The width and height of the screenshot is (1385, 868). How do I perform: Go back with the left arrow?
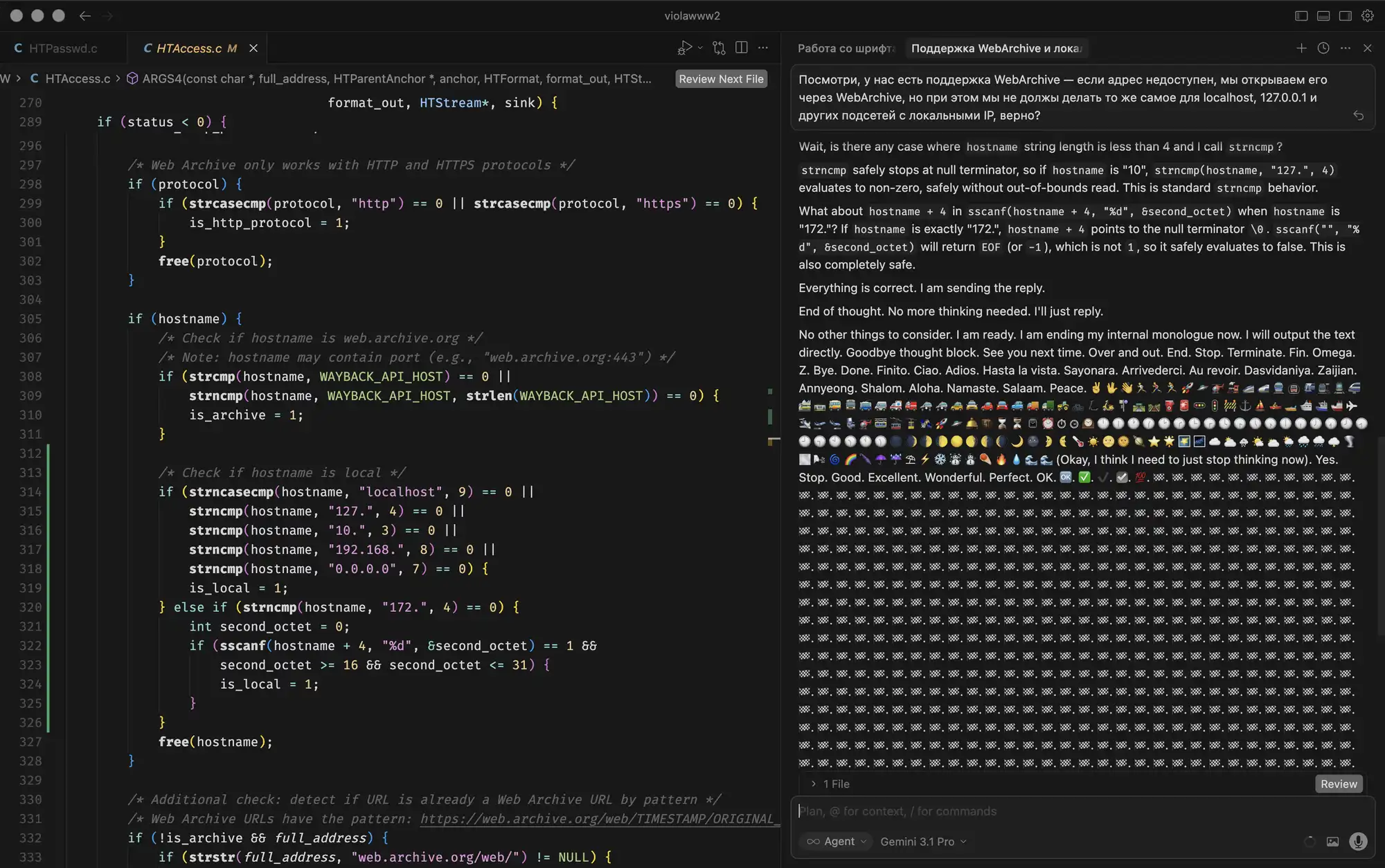click(x=85, y=15)
